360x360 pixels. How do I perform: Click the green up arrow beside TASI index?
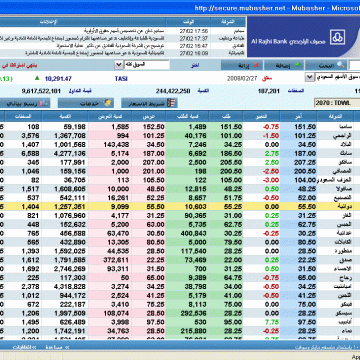[37, 78]
